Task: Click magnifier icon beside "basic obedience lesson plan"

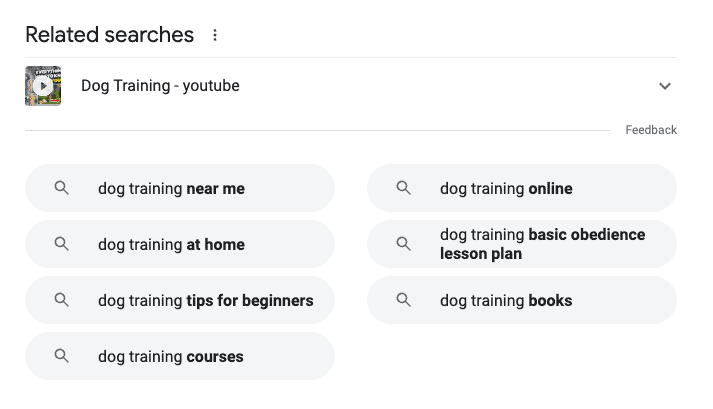Action: pyautogui.click(x=404, y=244)
